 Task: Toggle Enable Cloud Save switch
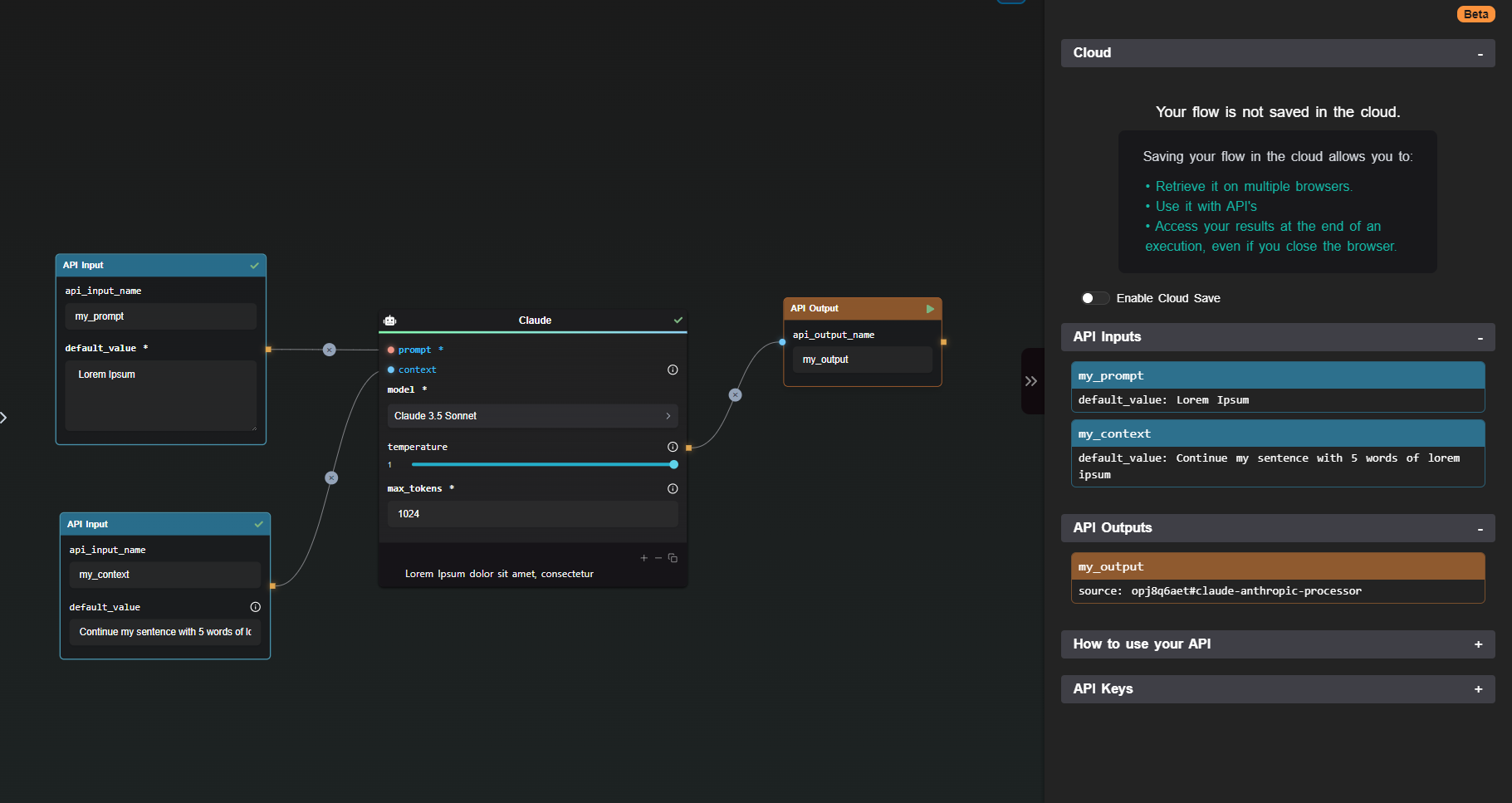point(1094,298)
